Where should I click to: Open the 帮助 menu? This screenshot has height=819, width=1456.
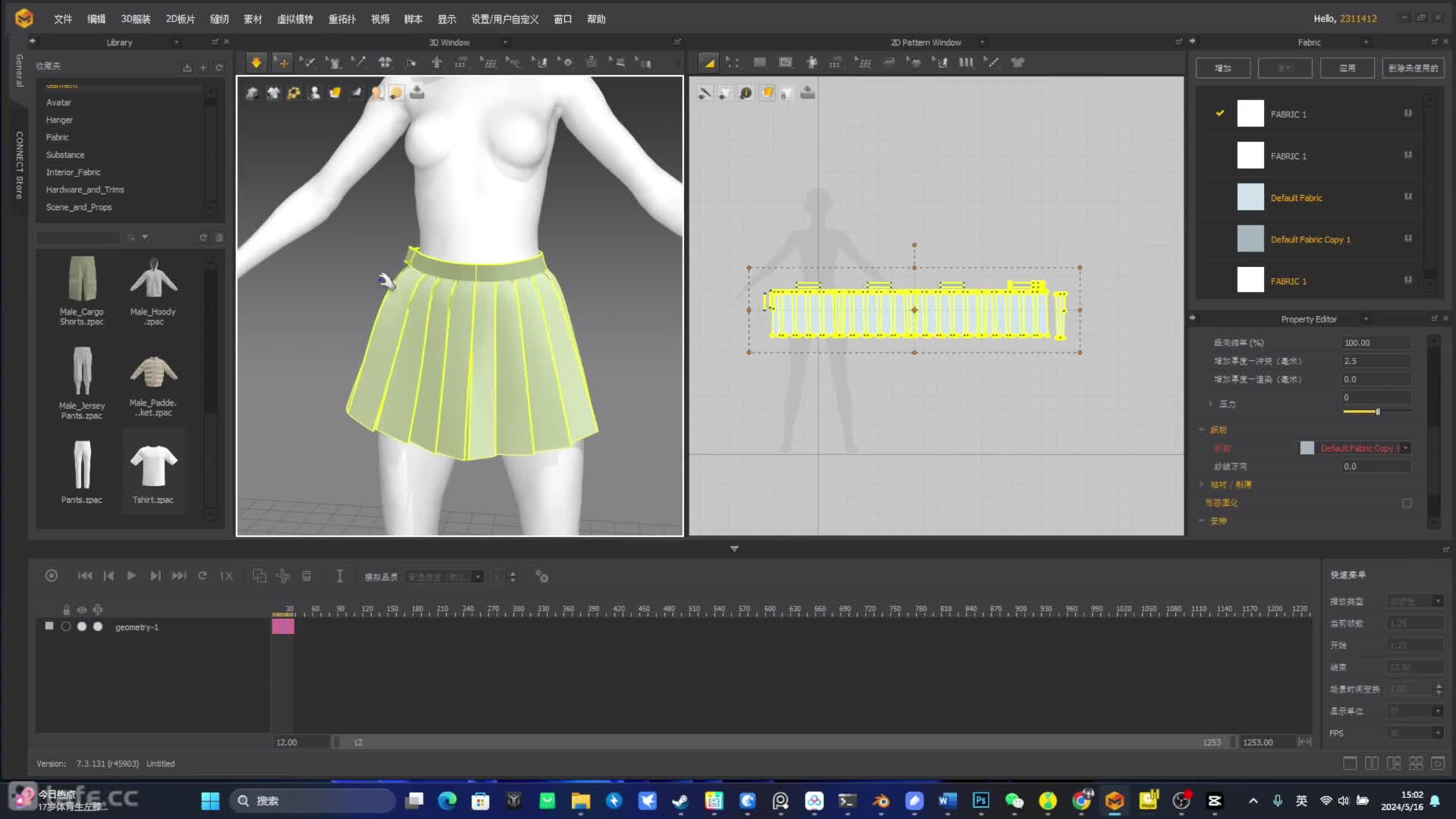pos(596,19)
